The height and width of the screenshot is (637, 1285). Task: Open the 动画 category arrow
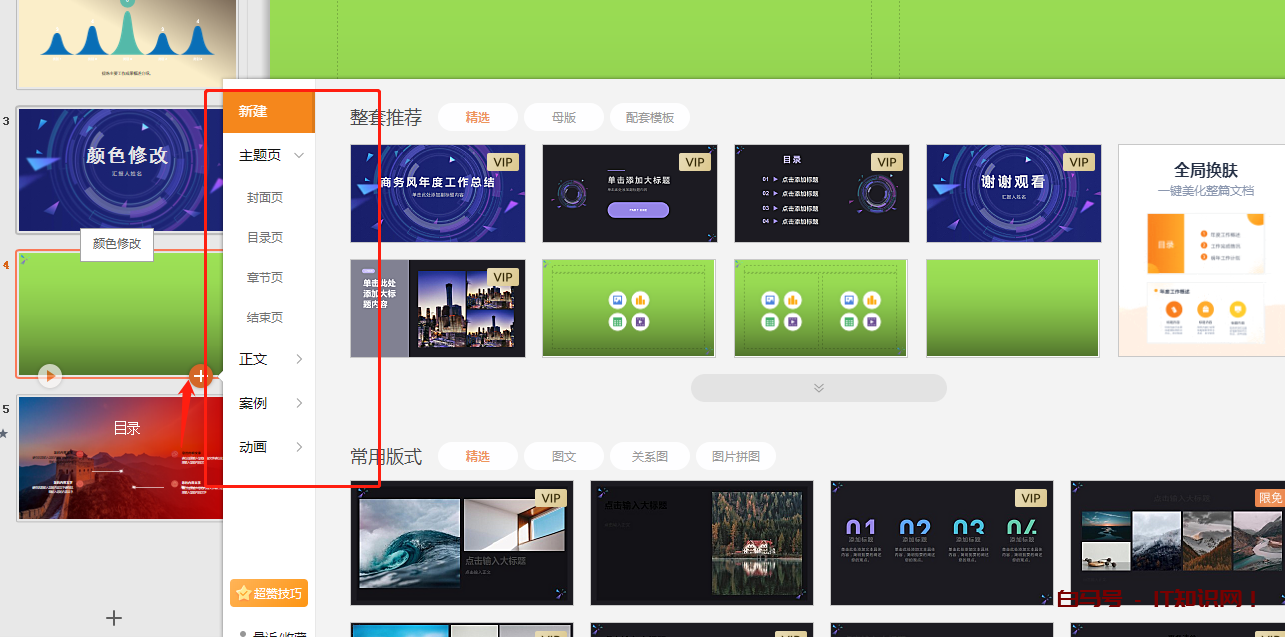pos(298,447)
